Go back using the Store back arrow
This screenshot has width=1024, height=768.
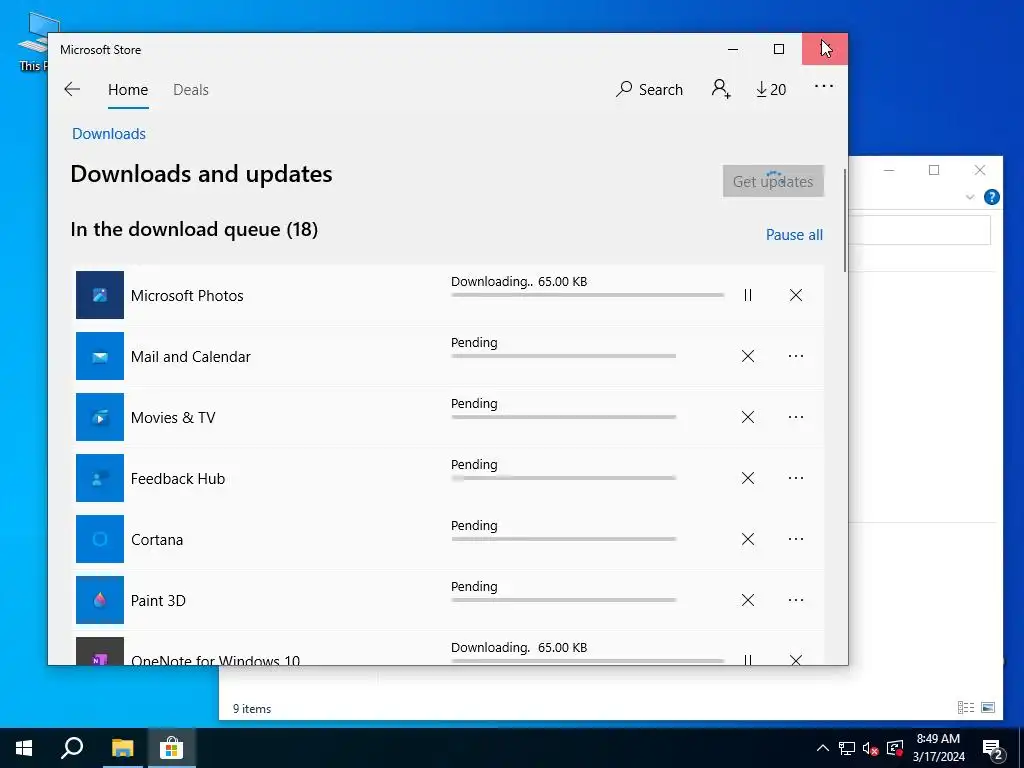(x=72, y=89)
